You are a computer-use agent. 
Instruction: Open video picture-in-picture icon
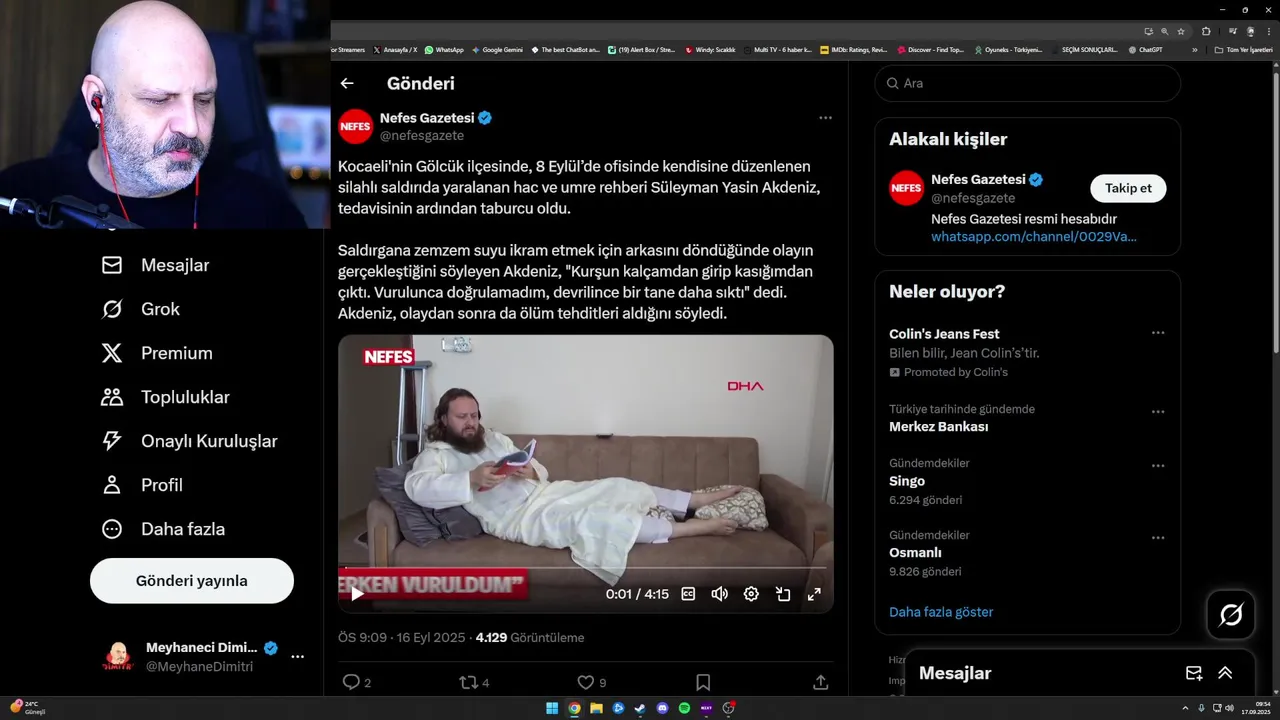[783, 594]
